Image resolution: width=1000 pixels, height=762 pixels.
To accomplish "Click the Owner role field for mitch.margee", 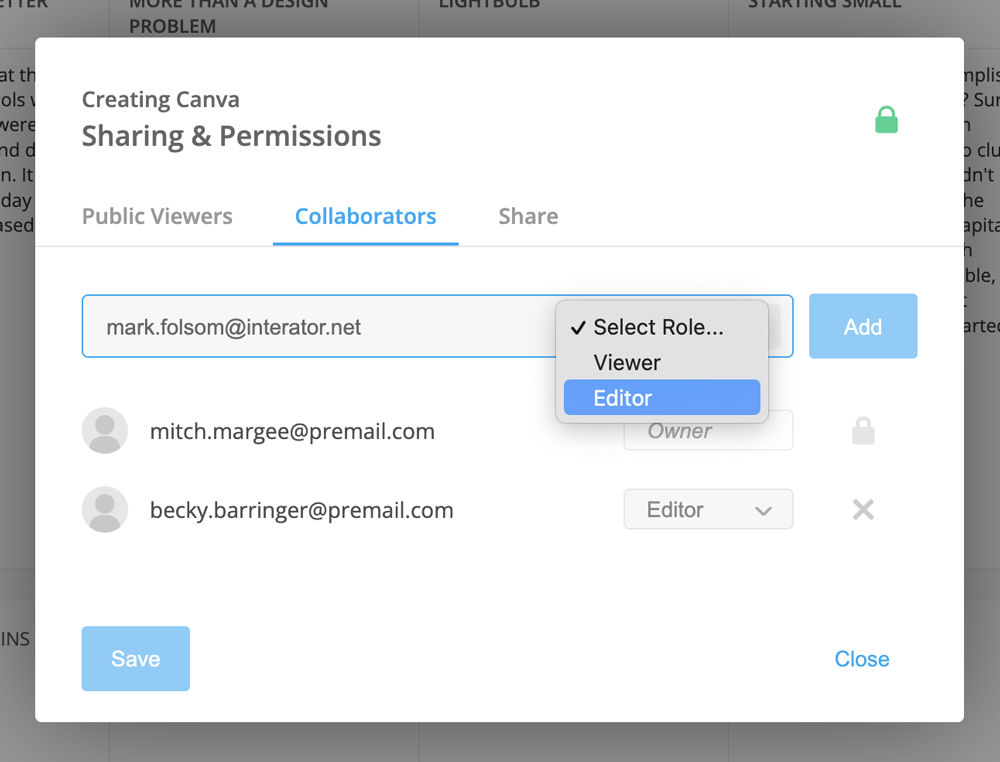I will (x=708, y=431).
